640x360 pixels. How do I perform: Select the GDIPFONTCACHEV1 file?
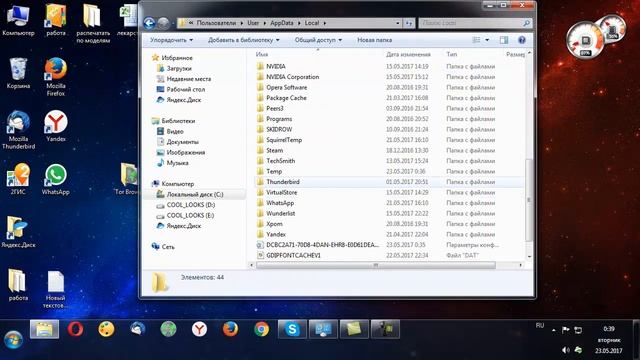293,256
